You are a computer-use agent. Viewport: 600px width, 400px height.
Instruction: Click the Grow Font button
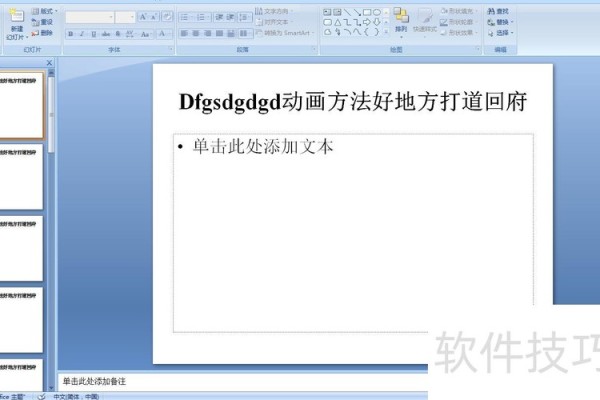pyautogui.click(x=143, y=17)
